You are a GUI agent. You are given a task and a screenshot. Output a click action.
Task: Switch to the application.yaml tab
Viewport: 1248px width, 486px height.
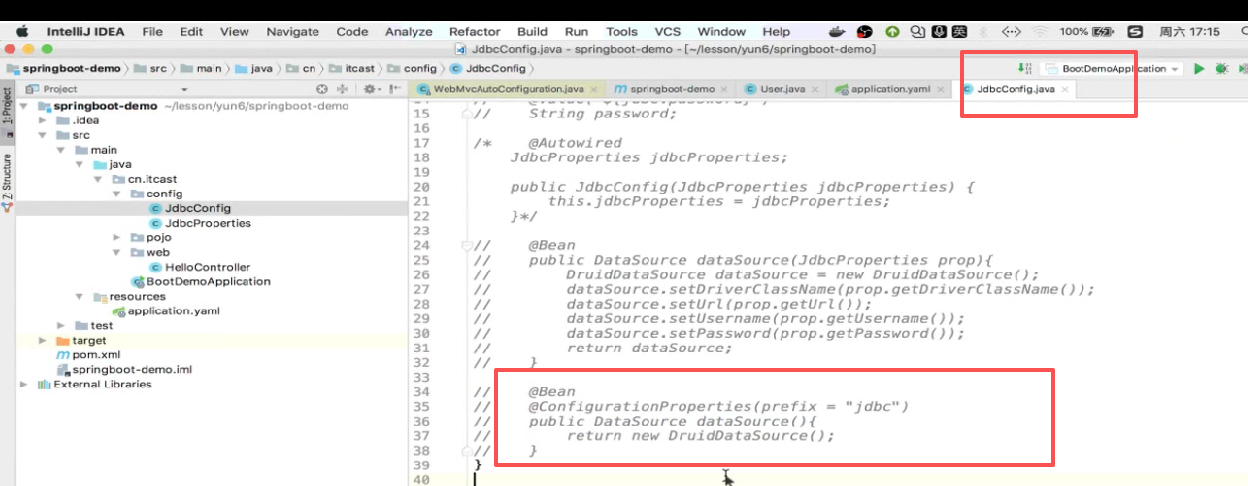pyautogui.click(x=890, y=89)
